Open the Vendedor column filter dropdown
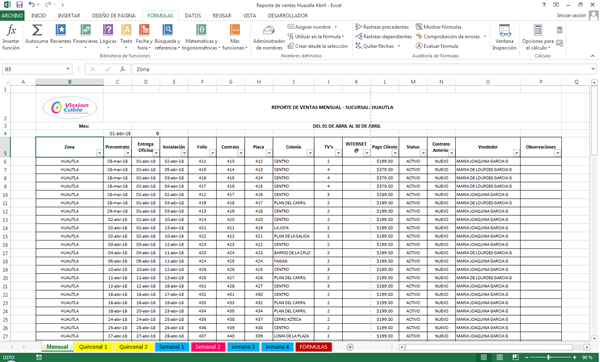The width and height of the screenshot is (600, 362). (517, 153)
